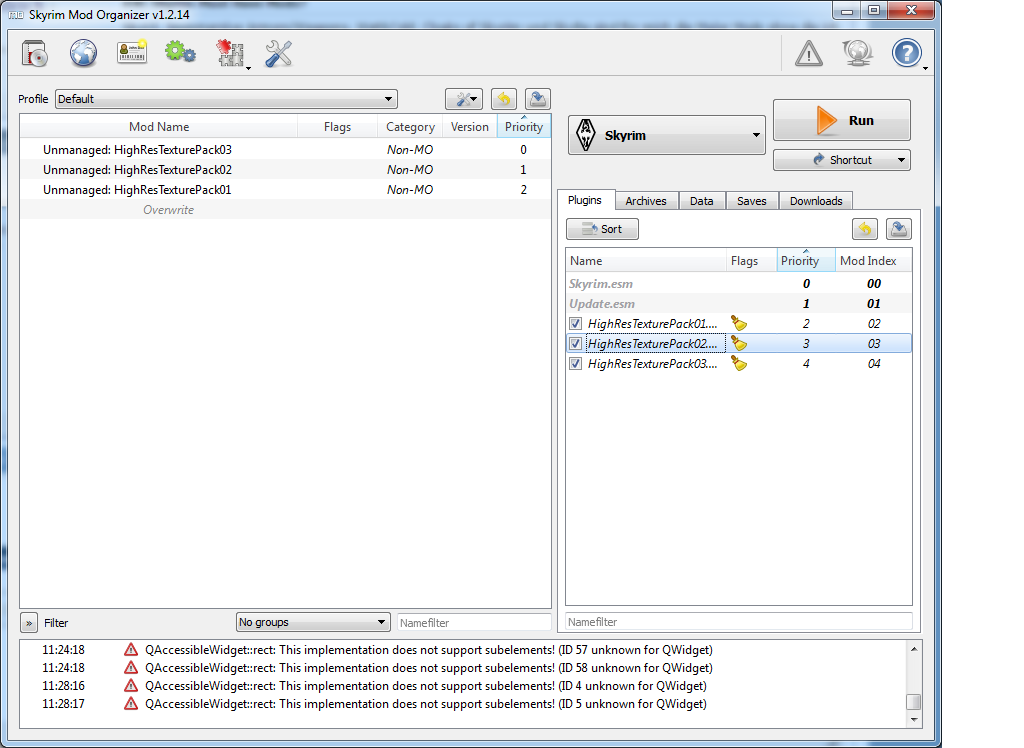Click the restore plugin list backup icon
Screen dimensions: 1024x748
(x=865, y=229)
